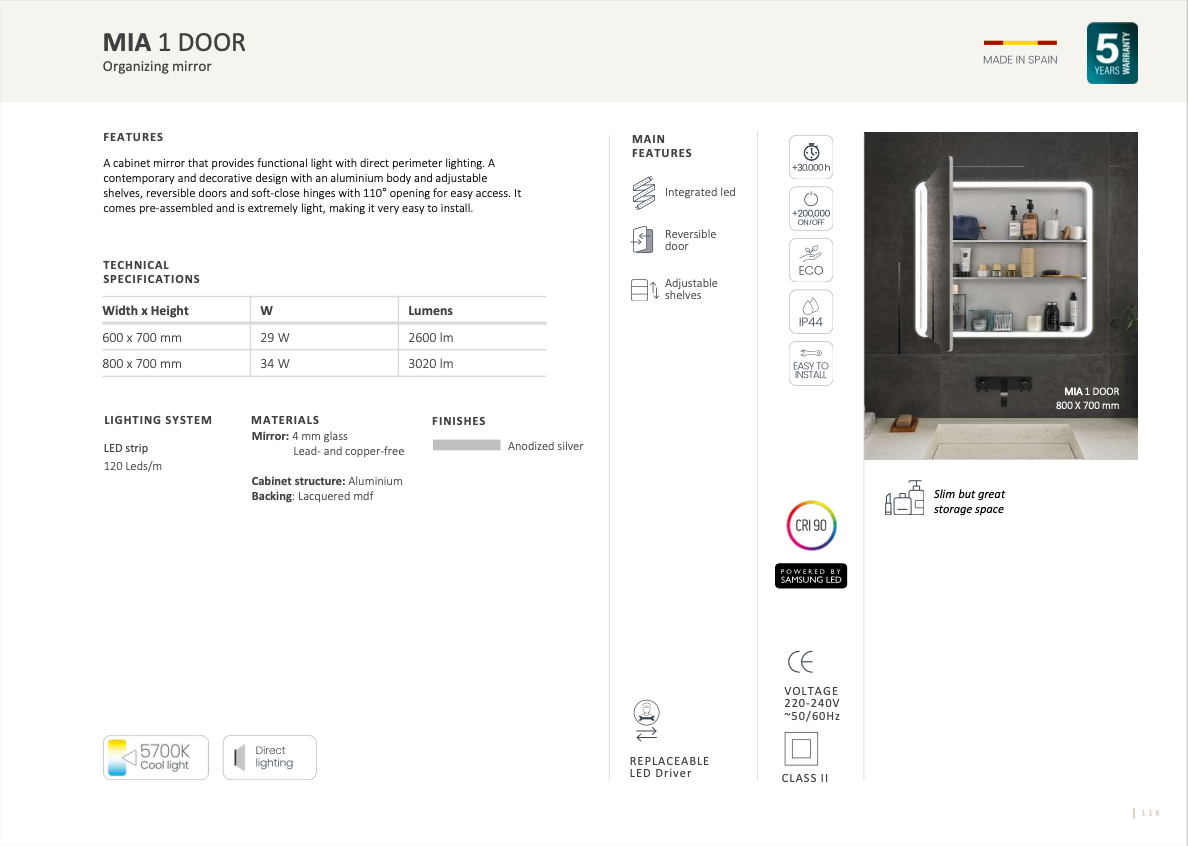Click the storage space toiletries icon
Image resolution: width=1188 pixels, height=846 pixels.
click(904, 499)
